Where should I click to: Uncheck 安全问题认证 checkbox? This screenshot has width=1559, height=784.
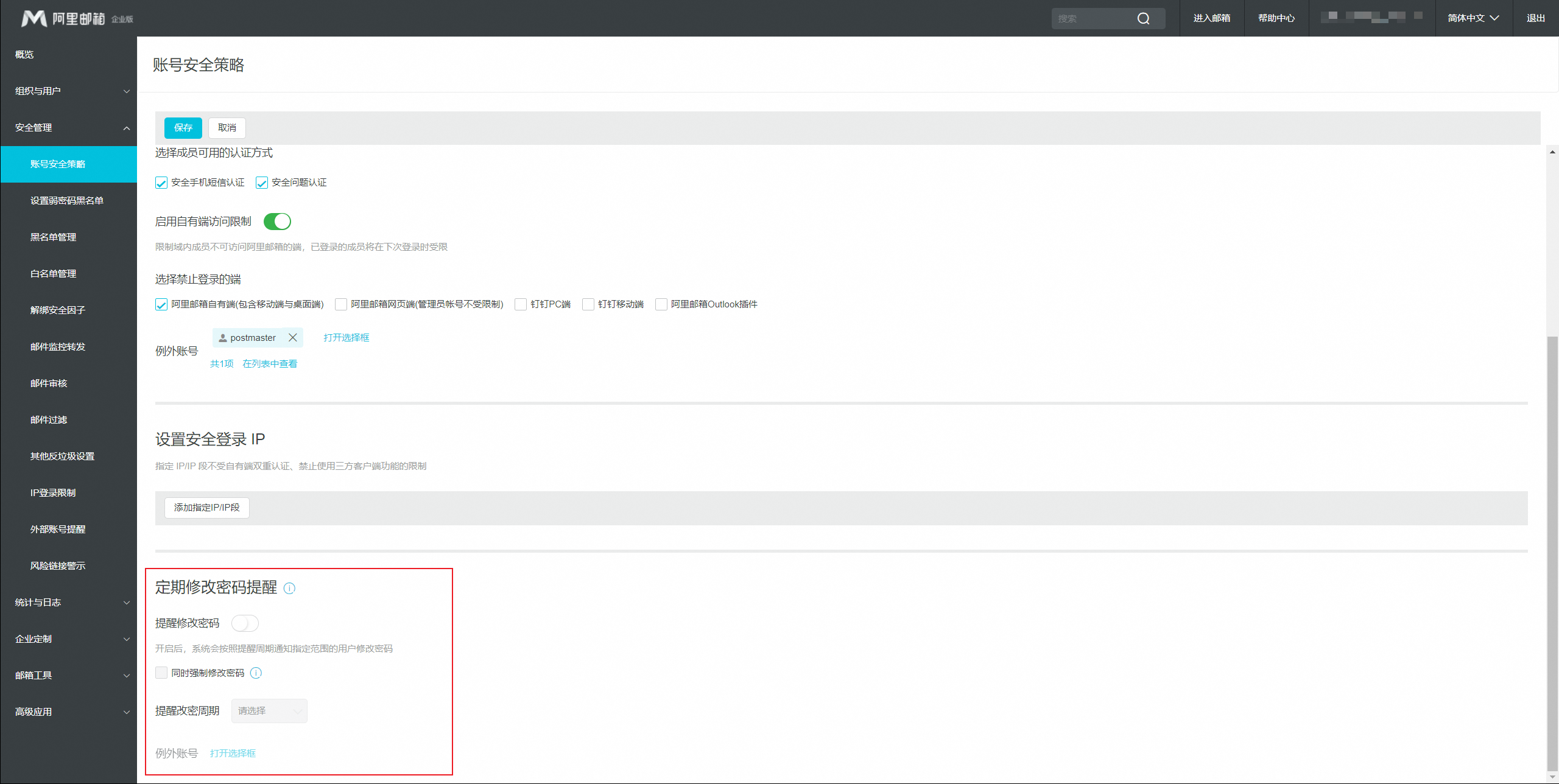click(262, 183)
